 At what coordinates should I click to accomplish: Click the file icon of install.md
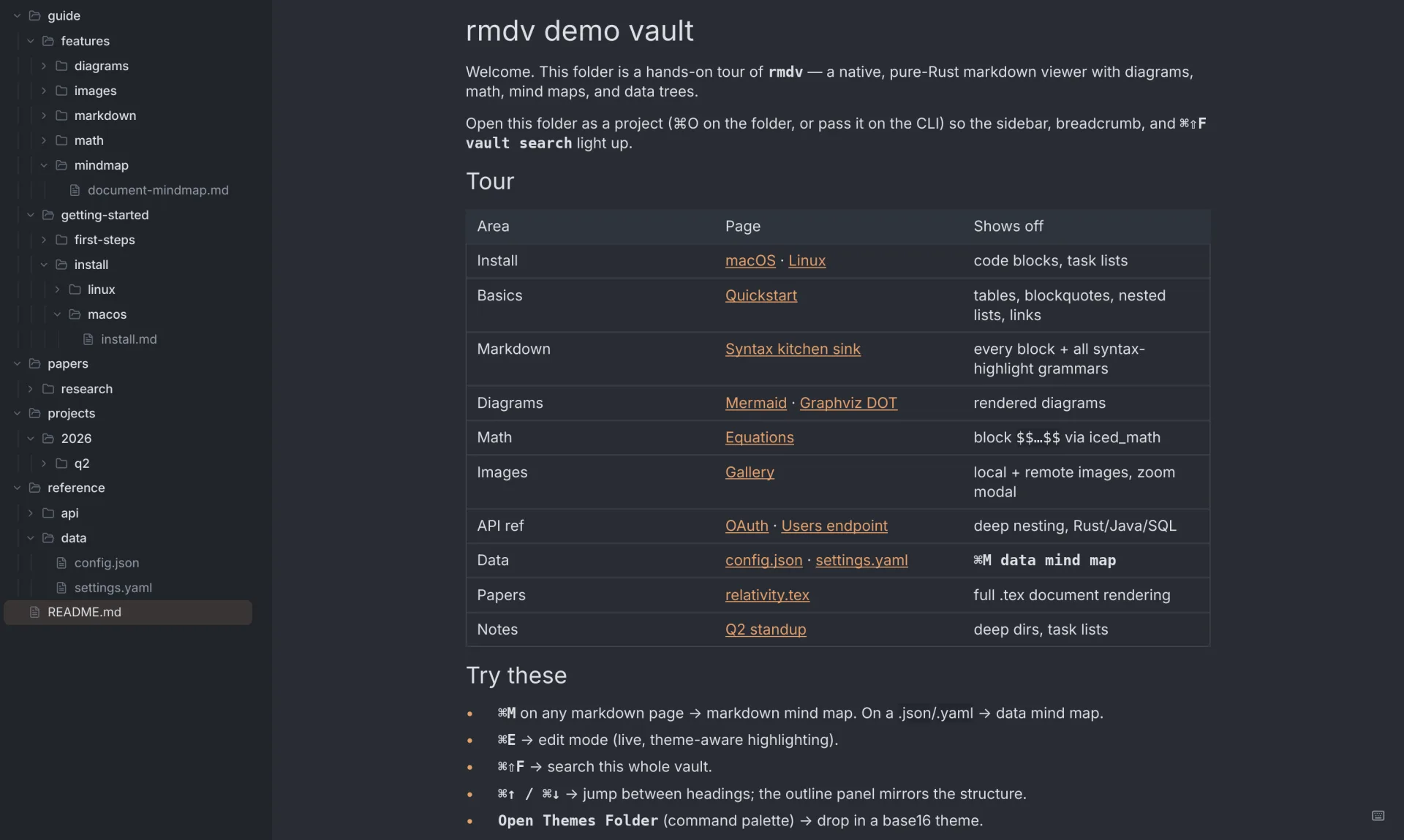coord(88,339)
